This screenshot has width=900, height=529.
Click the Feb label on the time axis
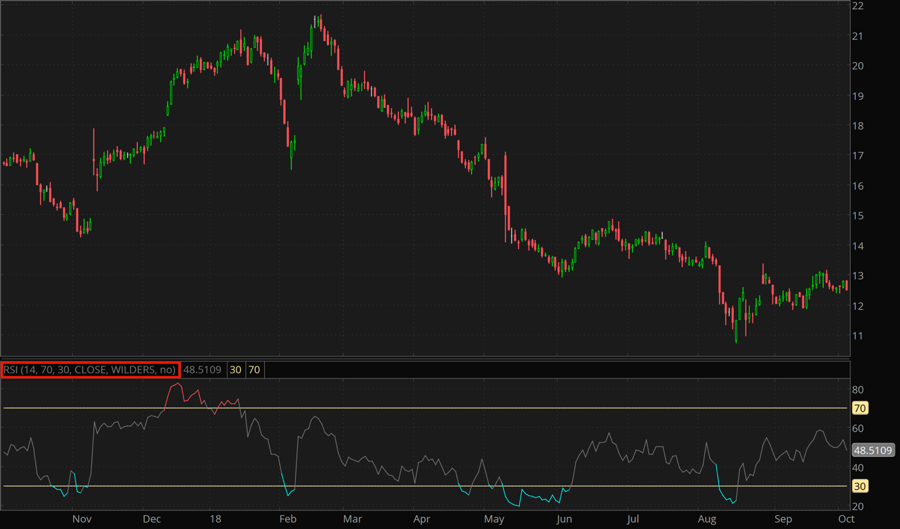287,520
